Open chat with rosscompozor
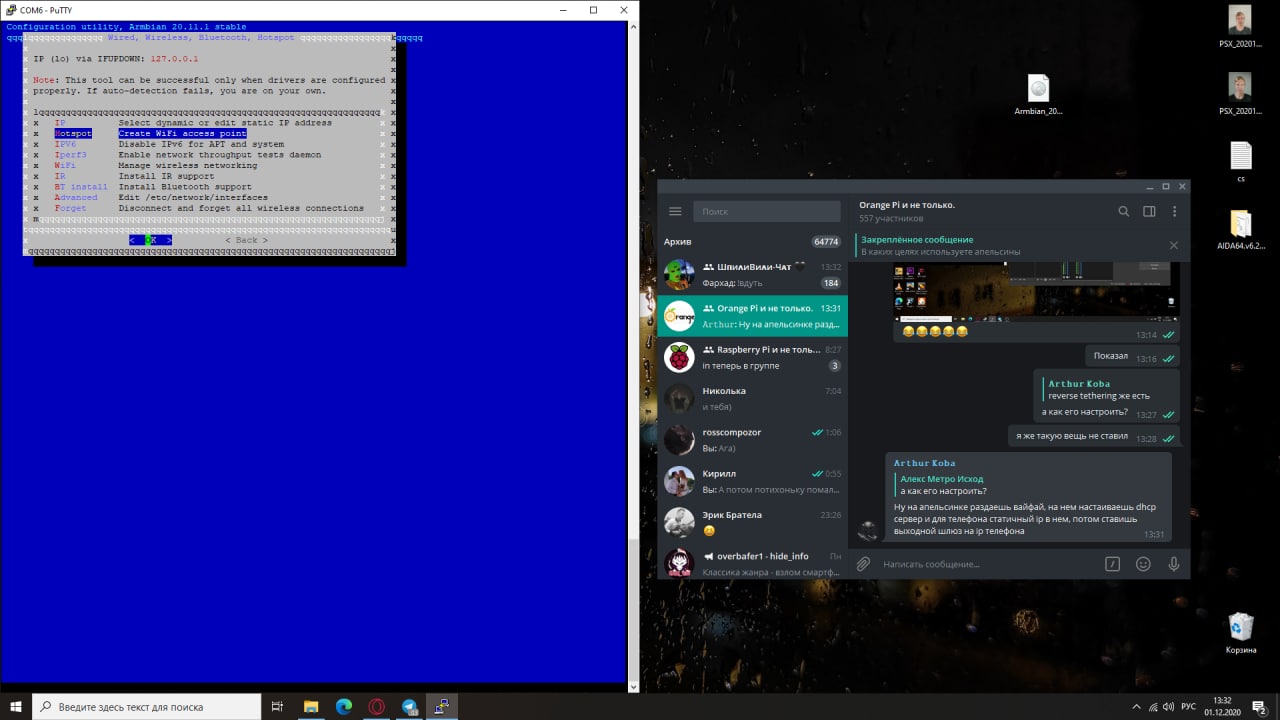 coord(753,439)
